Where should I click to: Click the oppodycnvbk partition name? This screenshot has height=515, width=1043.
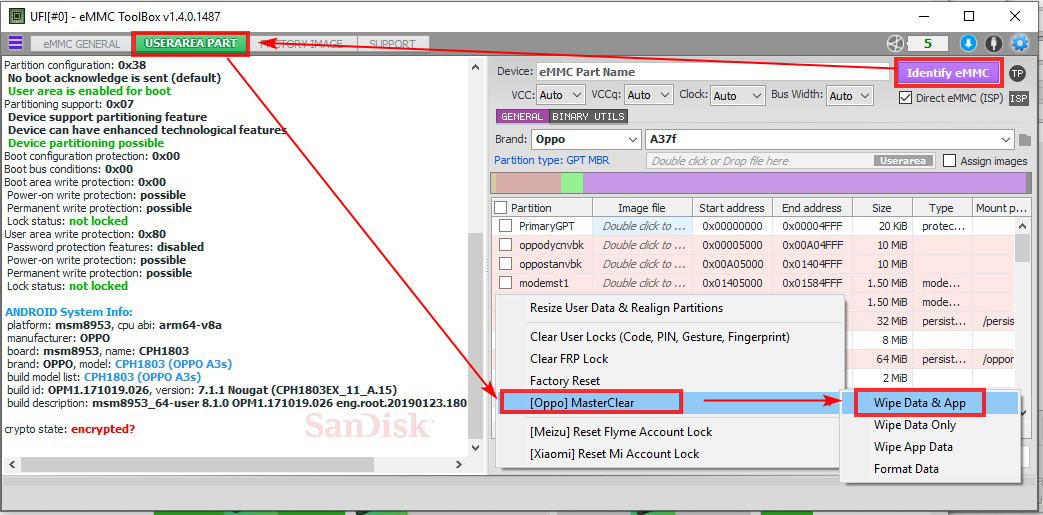(551, 245)
